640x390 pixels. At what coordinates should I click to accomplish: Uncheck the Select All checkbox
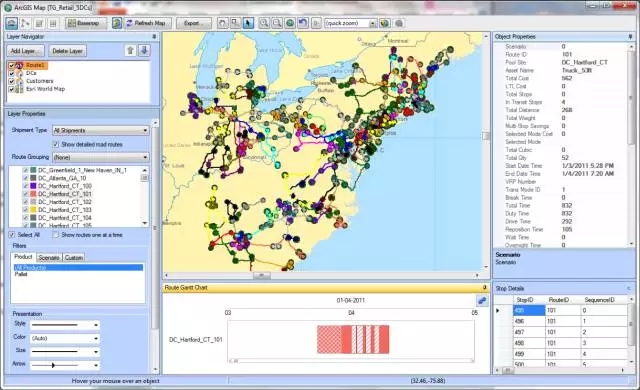pyautogui.click(x=12, y=235)
